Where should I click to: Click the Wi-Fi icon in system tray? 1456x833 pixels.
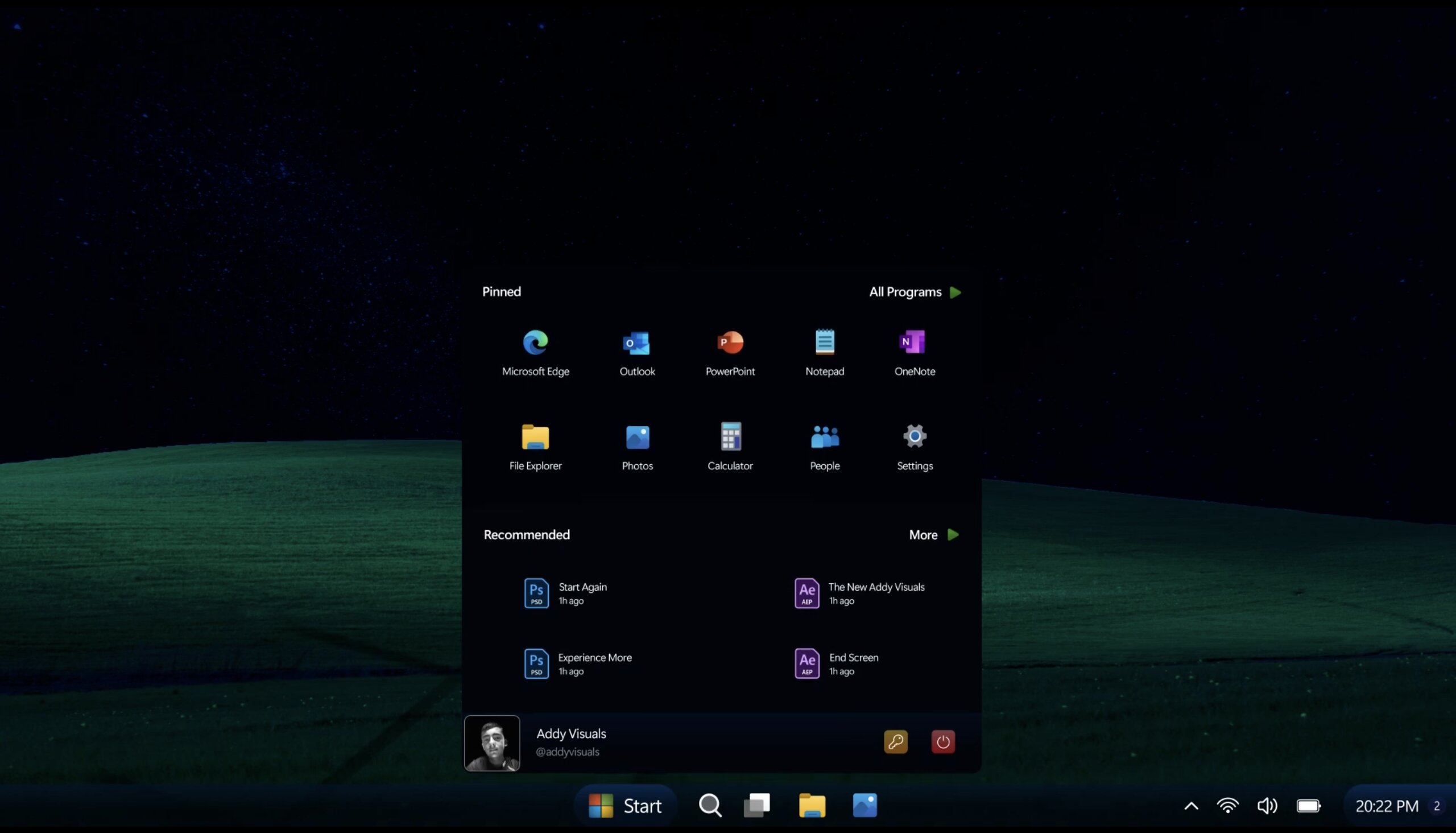[x=1227, y=806]
